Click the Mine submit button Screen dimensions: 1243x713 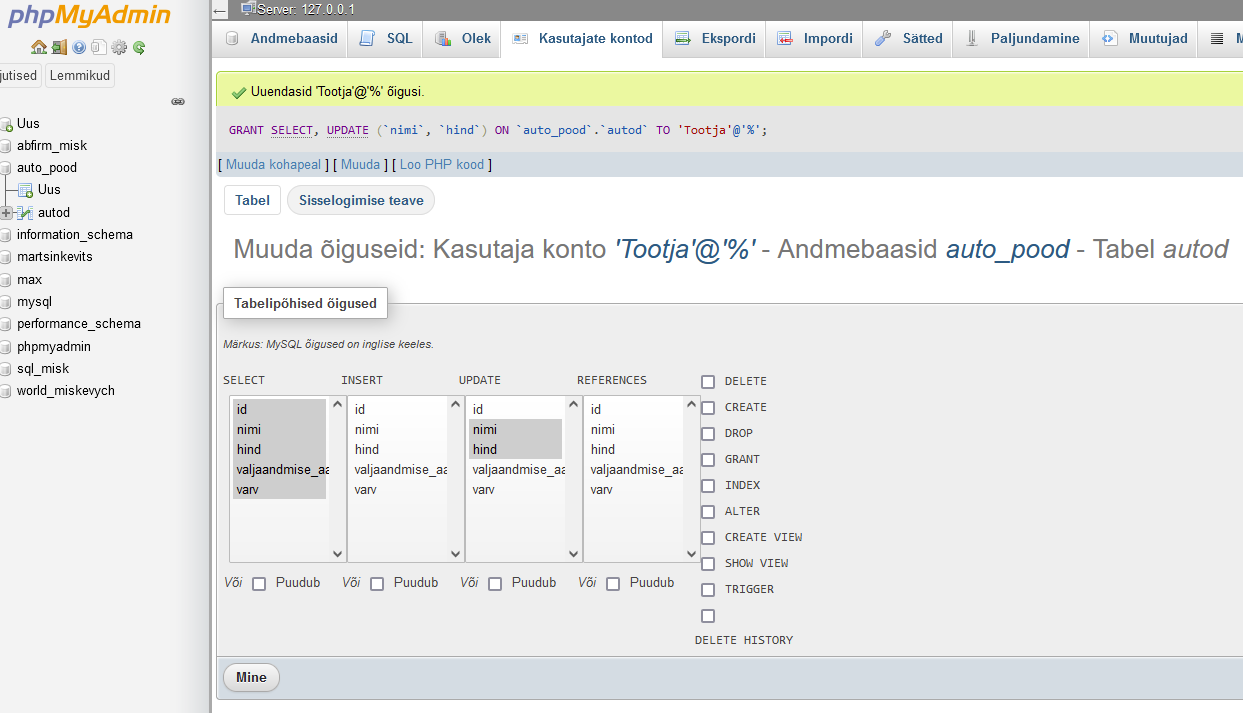coord(251,678)
